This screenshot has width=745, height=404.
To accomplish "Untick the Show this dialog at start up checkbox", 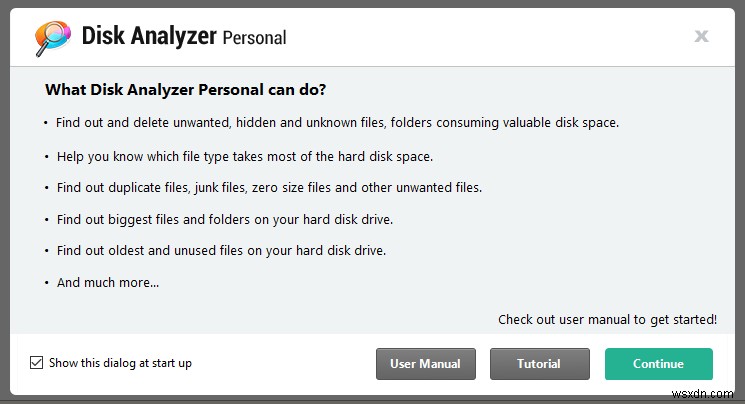I will click(37, 363).
